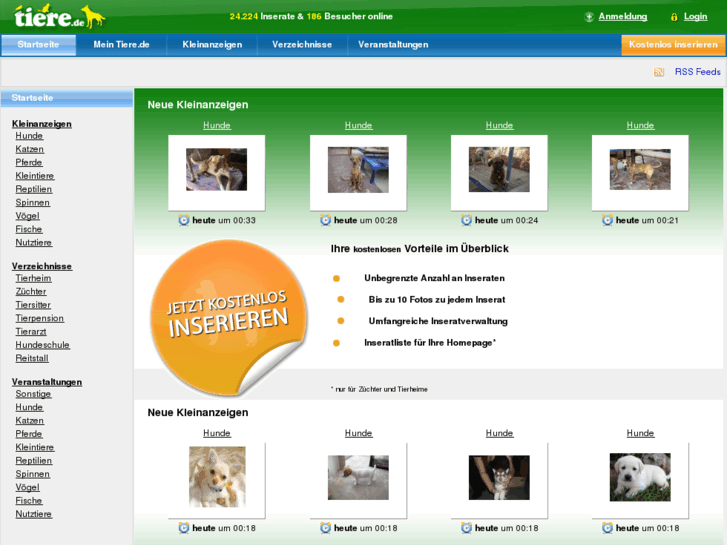727x545 pixels.
Task: Click the Hunde link above the husky puppy ad
Action: point(499,433)
